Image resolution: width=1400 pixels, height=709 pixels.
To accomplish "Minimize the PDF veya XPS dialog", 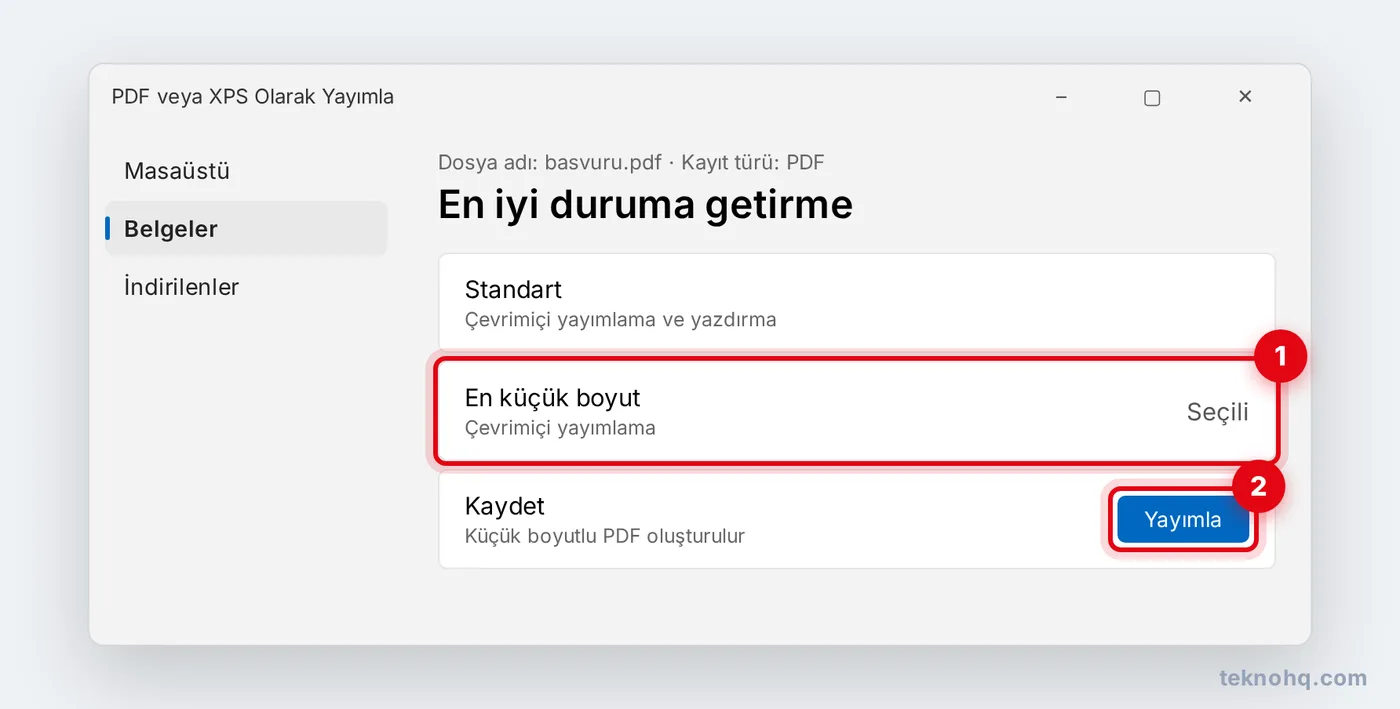I will coord(1061,97).
